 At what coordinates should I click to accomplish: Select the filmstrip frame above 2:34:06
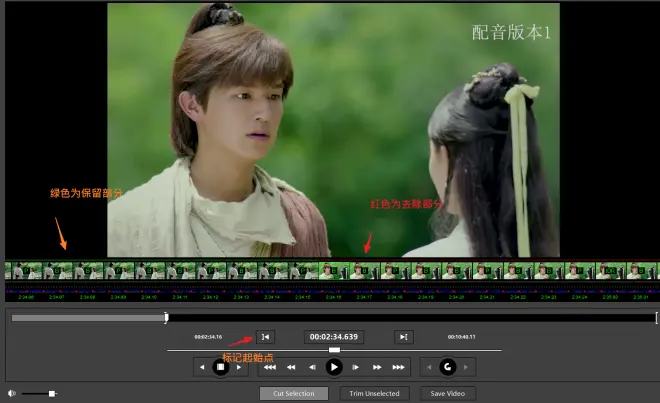[27, 271]
